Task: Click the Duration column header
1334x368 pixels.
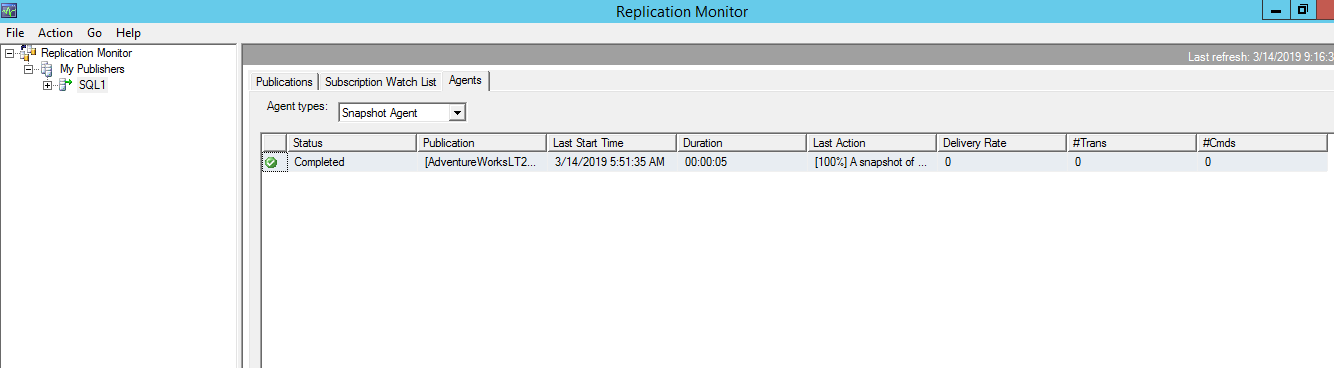Action: tap(741, 143)
